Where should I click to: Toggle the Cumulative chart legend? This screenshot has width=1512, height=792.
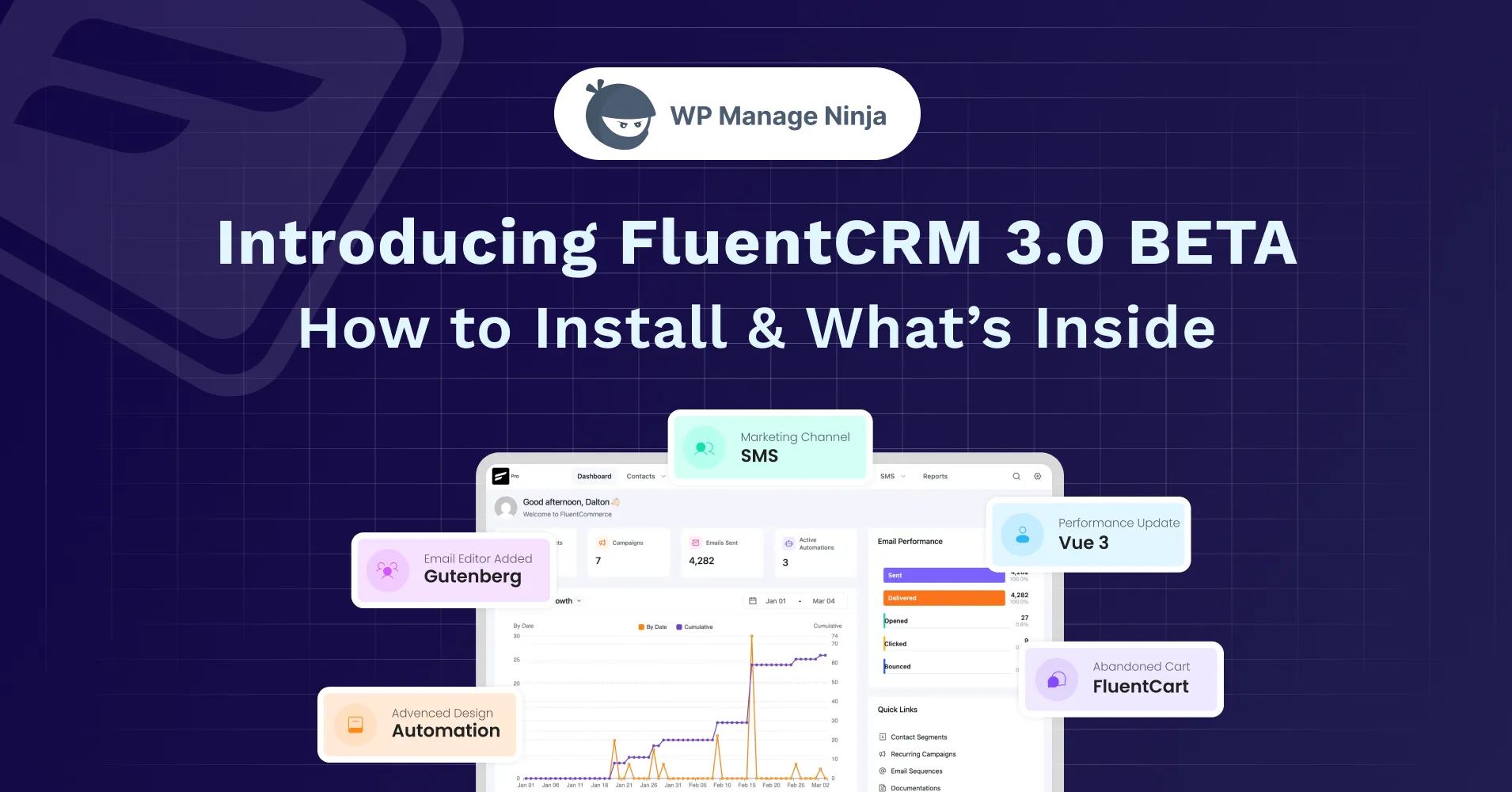(x=694, y=626)
